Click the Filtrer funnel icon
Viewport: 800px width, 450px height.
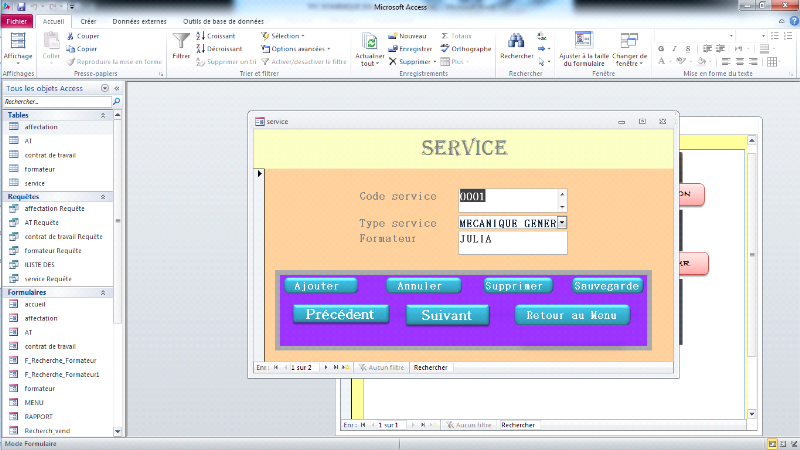pyautogui.click(x=181, y=42)
